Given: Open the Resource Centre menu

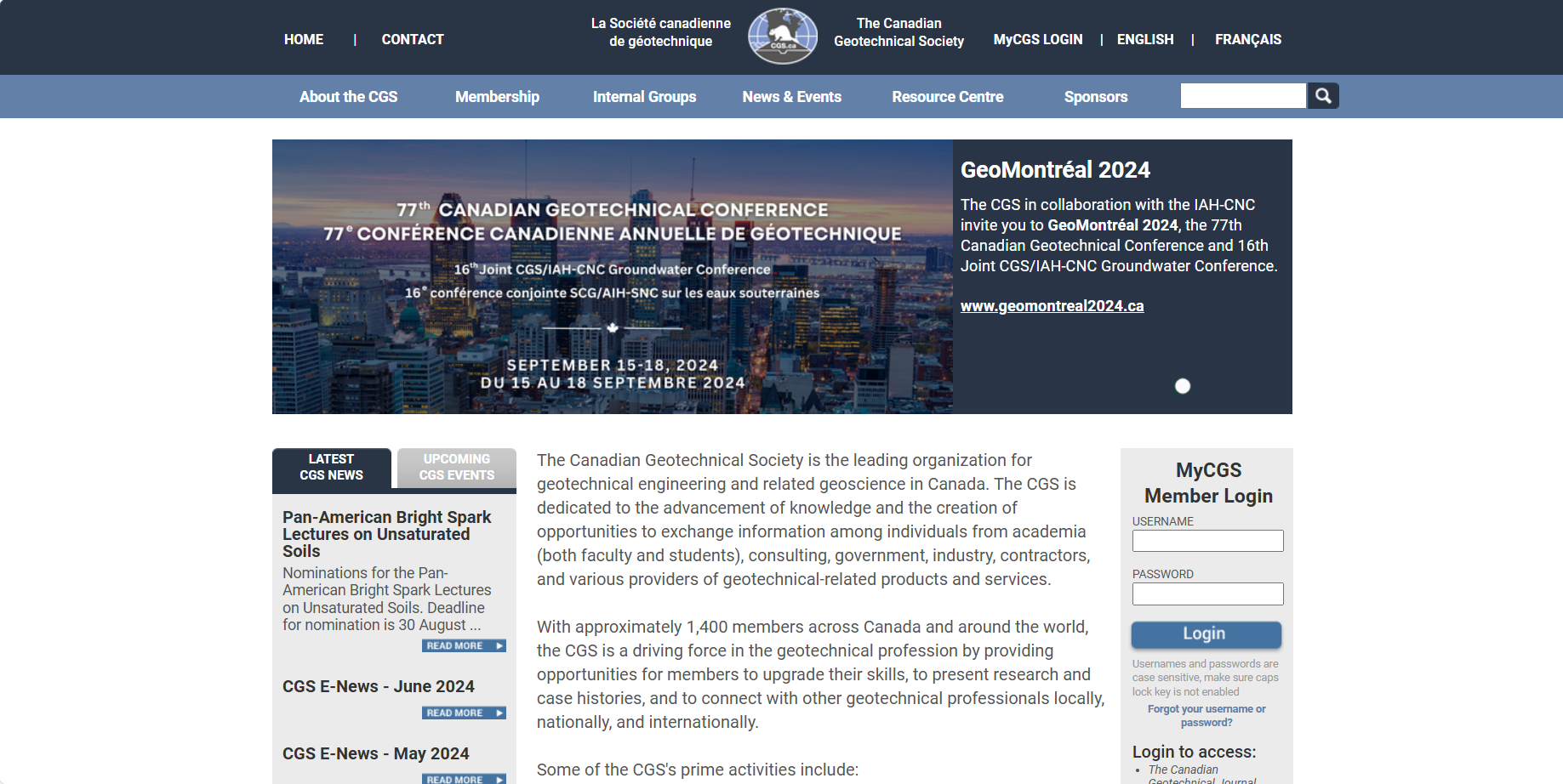Looking at the screenshot, I should tap(947, 96).
